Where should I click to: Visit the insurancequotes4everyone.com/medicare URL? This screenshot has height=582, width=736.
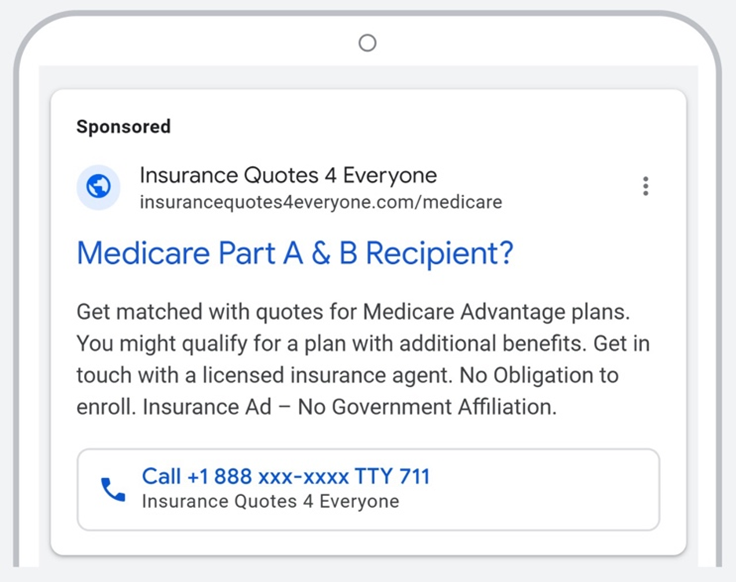320,202
